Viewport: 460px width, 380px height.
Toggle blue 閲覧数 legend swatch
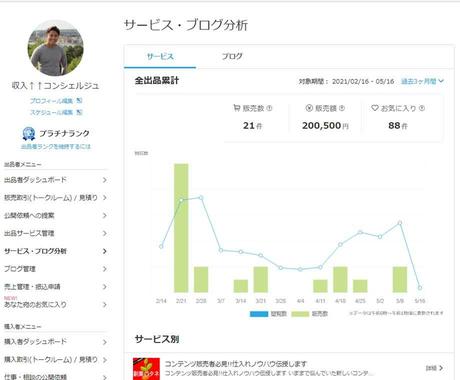[x=259, y=314]
